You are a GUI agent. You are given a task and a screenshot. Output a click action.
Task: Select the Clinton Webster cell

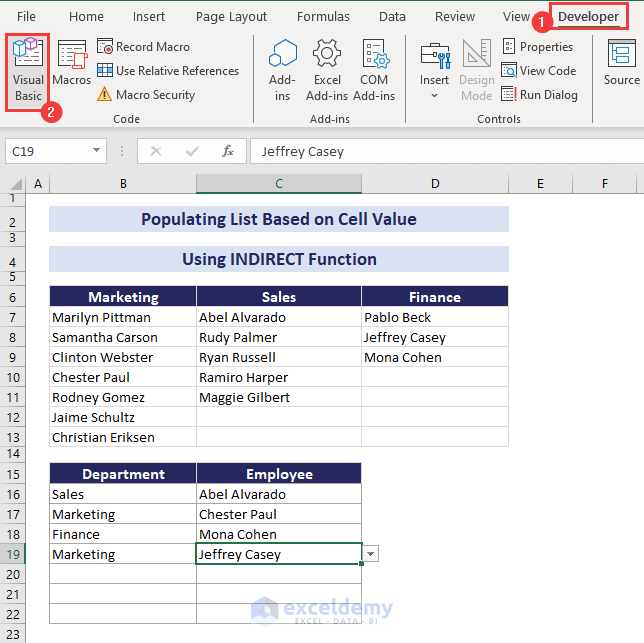point(123,357)
